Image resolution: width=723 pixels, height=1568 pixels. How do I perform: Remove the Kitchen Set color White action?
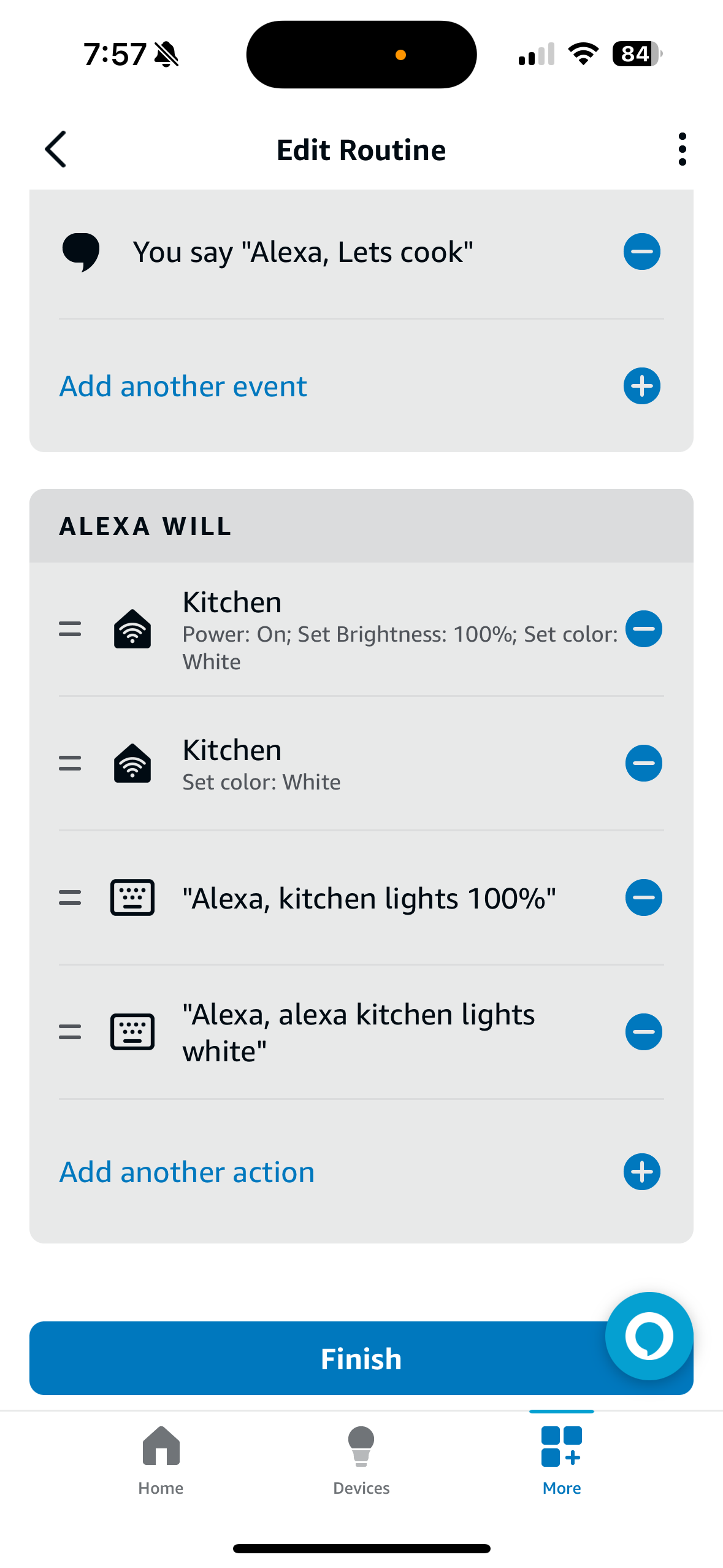(x=643, y=763)
